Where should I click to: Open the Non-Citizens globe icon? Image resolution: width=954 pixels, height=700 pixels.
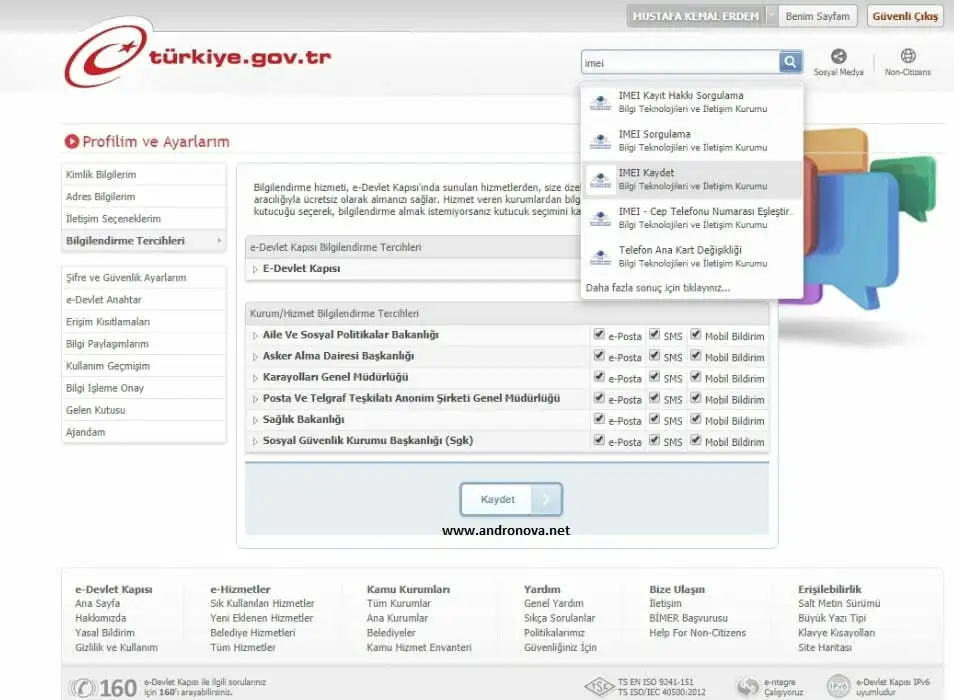908,56
